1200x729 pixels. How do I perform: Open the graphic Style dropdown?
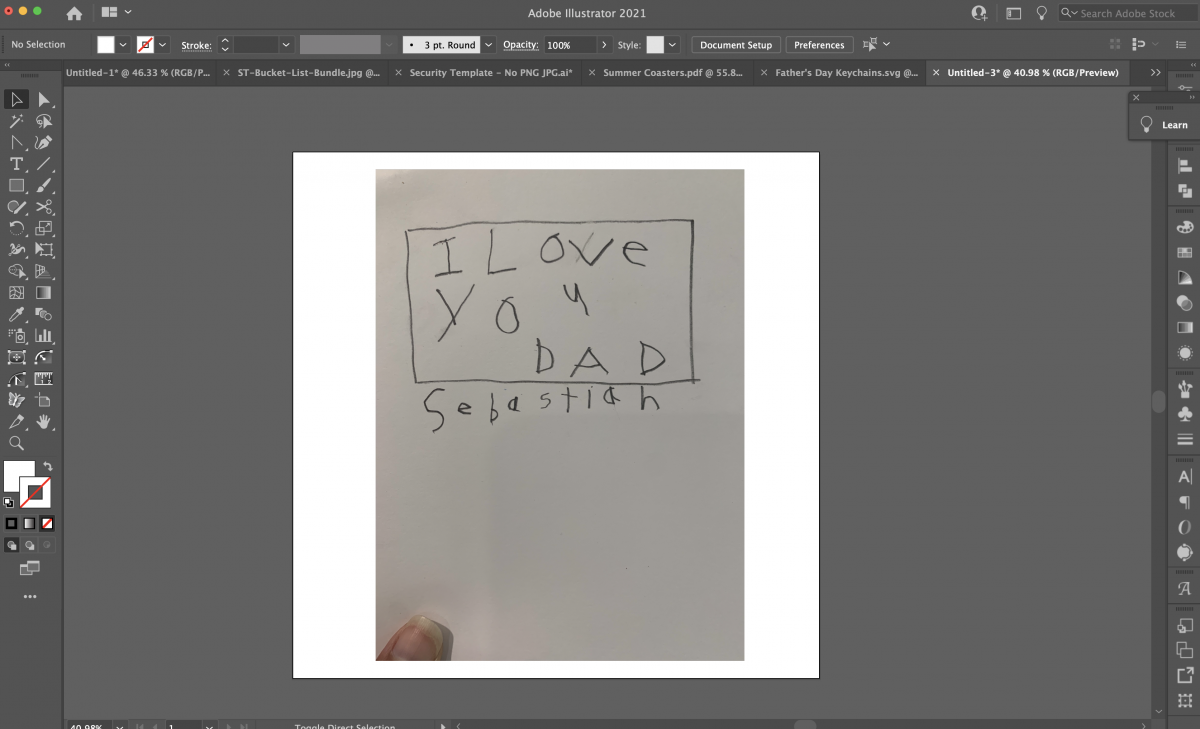coord(673,45)
